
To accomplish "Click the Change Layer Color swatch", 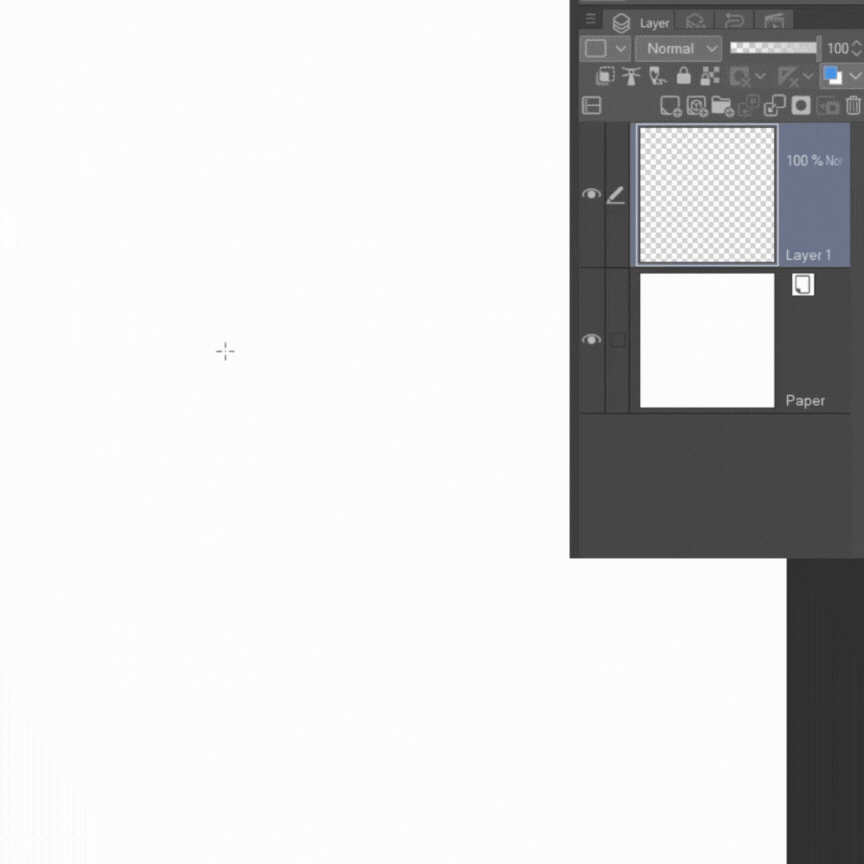I will click(833, 75).
